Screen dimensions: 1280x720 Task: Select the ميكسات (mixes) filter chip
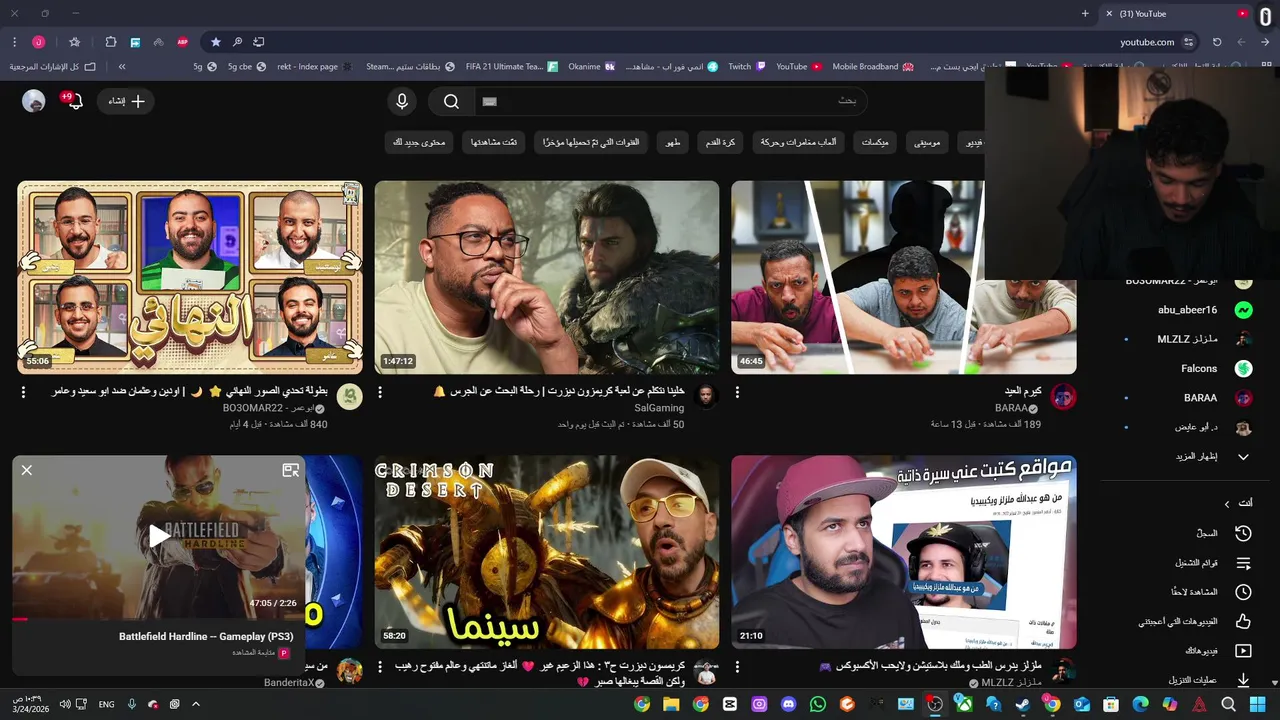coord(875,143)
